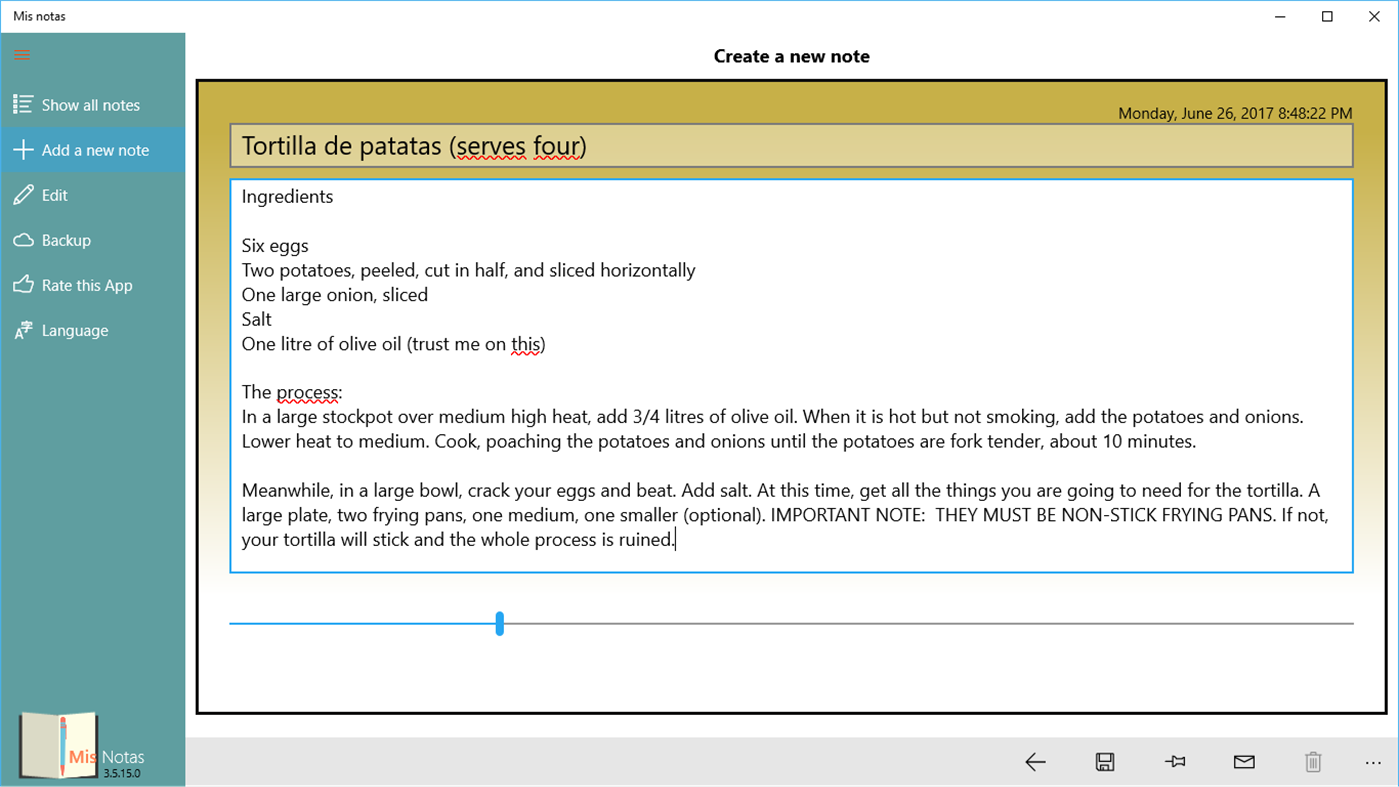Viewport: 1399px width, 787px height.
Task: Click the Tortilla de patatas title field
Action: [790, 145]
